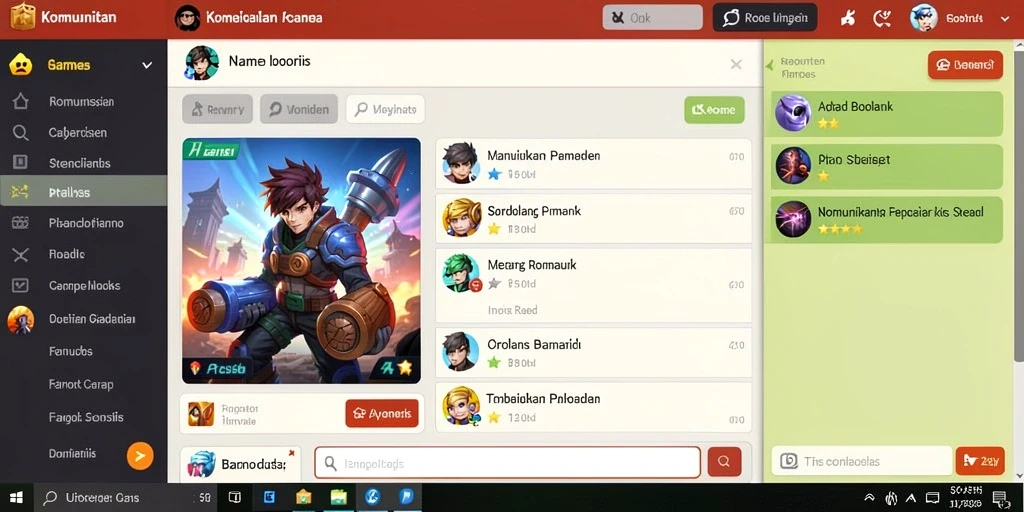Click the Romumssian home icon in sidebar
The image size is (1024, 512).
coord(21,101)
